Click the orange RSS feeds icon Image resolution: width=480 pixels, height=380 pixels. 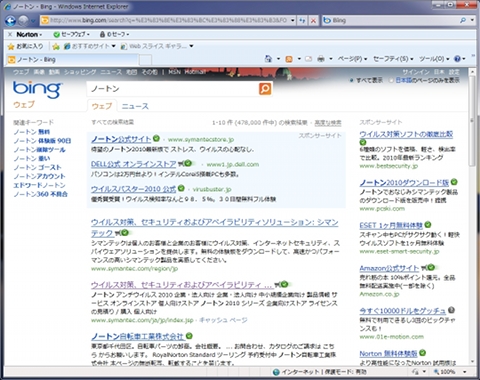click(289, 59)
